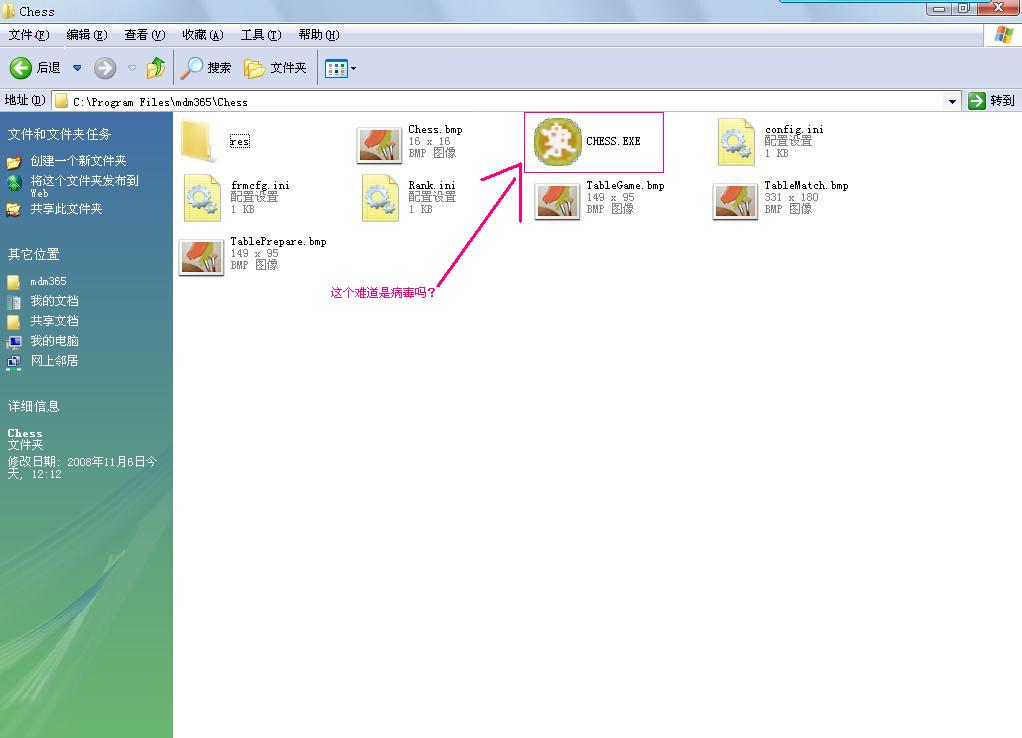
Task: Click the TableMatch.bmp file name
Action: [x=806, y=186]
